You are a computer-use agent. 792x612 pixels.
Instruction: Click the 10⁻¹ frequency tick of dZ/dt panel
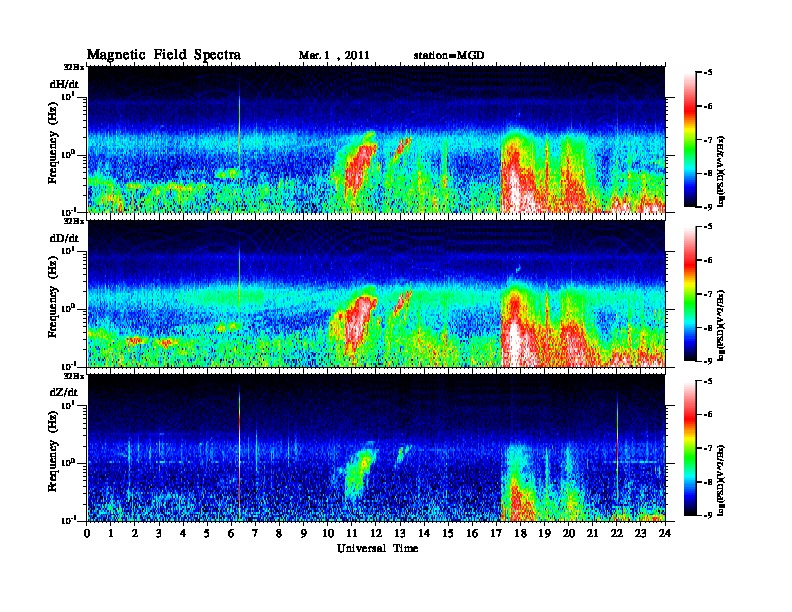pyautogui.click(x=68, y=519)
